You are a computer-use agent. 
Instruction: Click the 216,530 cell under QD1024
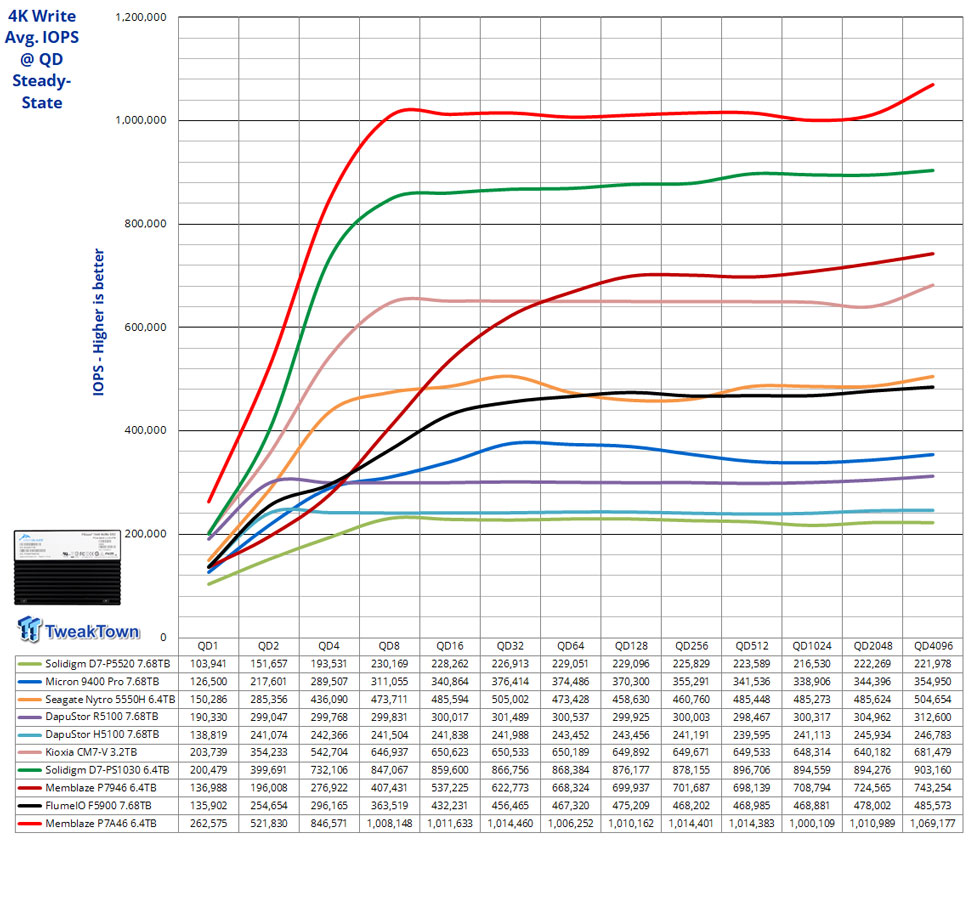click(x=812, y=664)
